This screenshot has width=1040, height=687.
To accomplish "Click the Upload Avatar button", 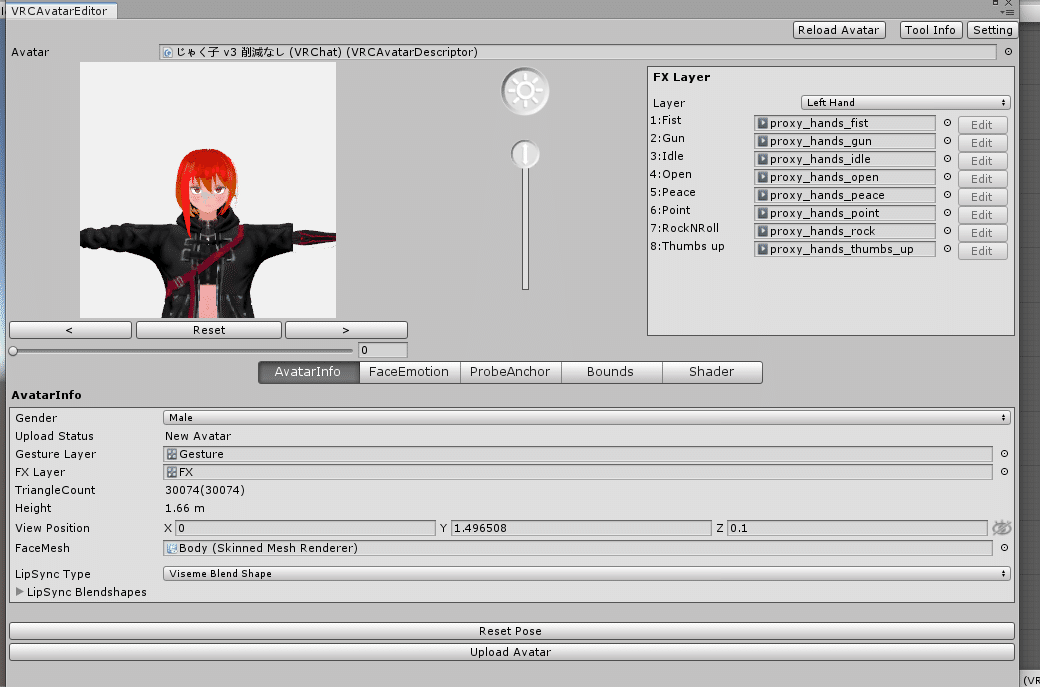I will (x=511, y=652).
